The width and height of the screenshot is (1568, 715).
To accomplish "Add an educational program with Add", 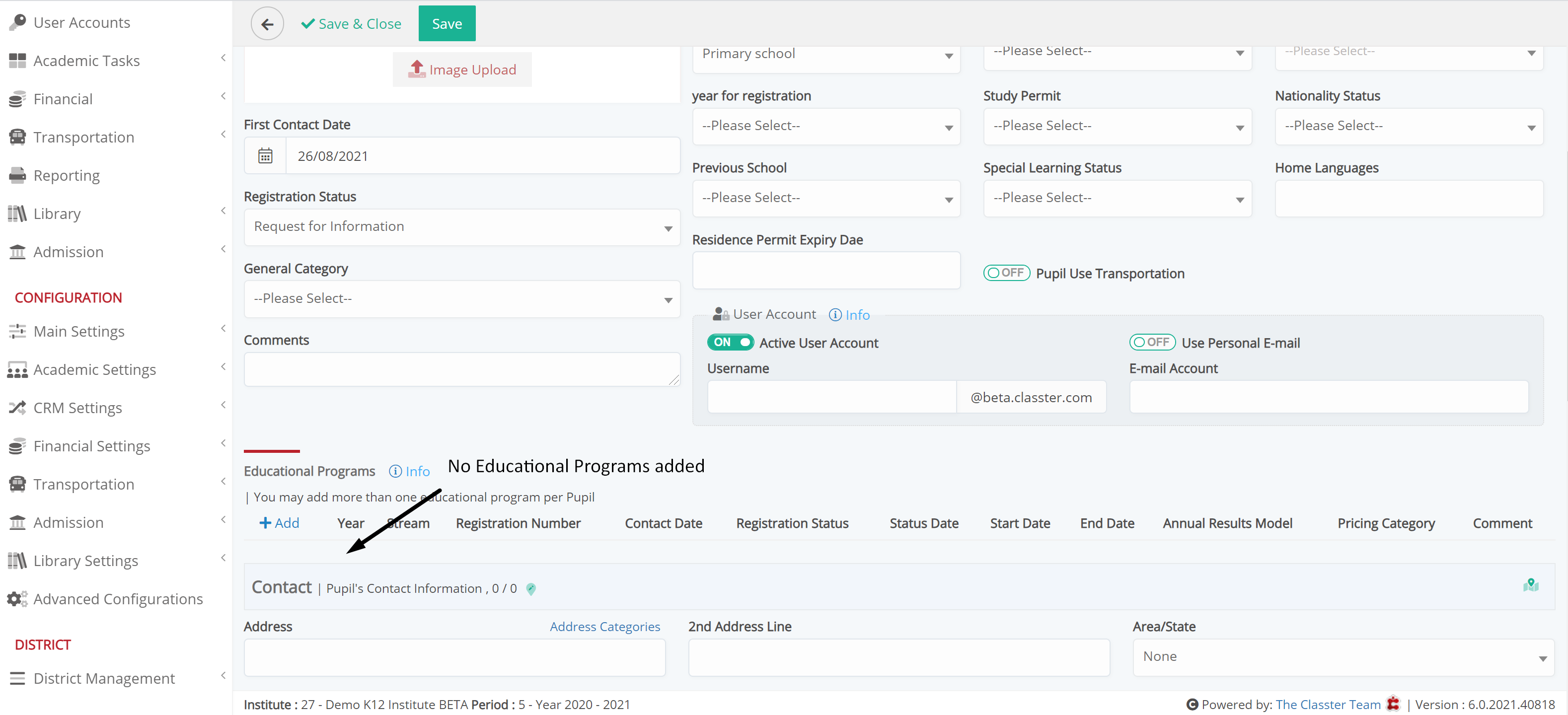I will tap(280, 523).
